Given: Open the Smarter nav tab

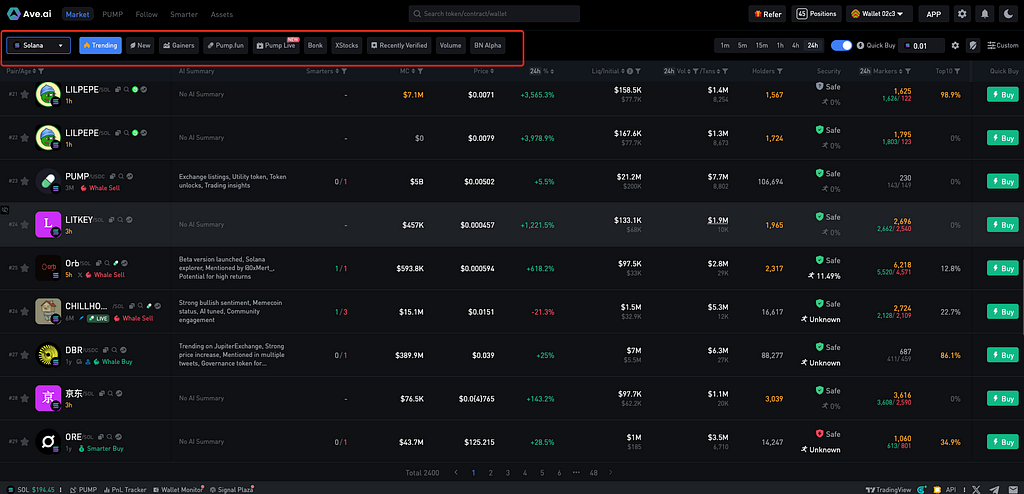Looking at the screenshot, I should [184, 14].
